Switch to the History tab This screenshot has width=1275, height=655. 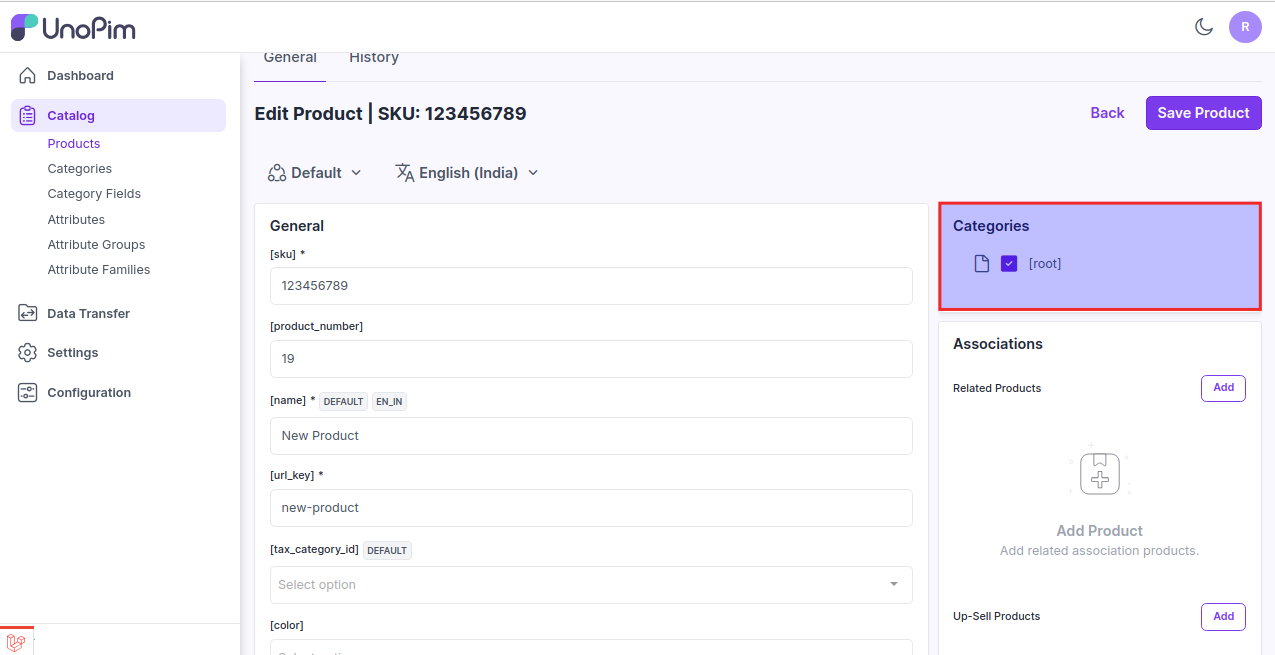tap(374, 58)
